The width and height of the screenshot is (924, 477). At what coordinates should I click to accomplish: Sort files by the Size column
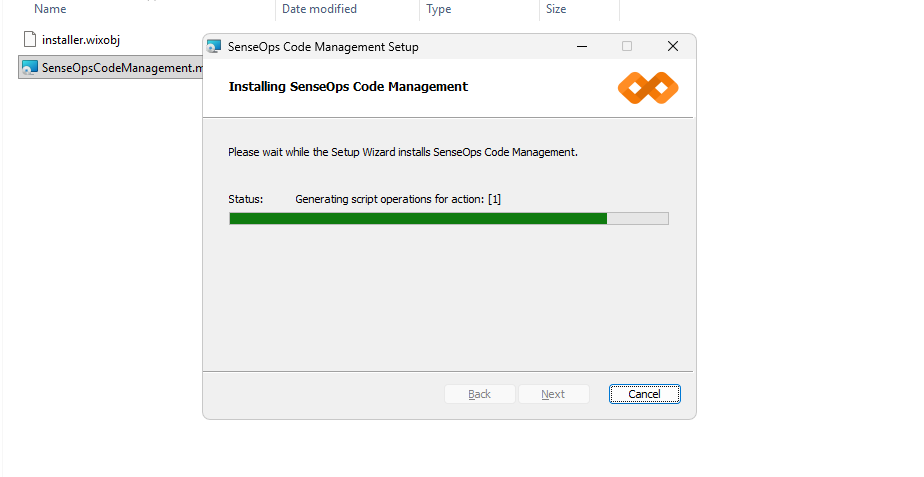click(x=556, y=9)
